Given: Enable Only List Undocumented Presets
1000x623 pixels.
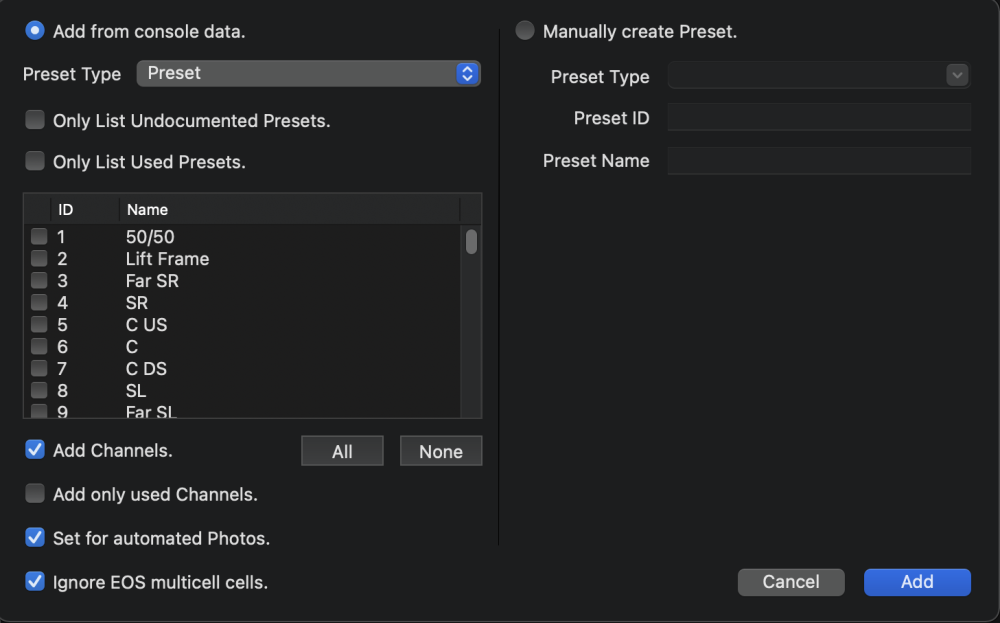Looking at the screenshot, I should click(x=35, y=119).
